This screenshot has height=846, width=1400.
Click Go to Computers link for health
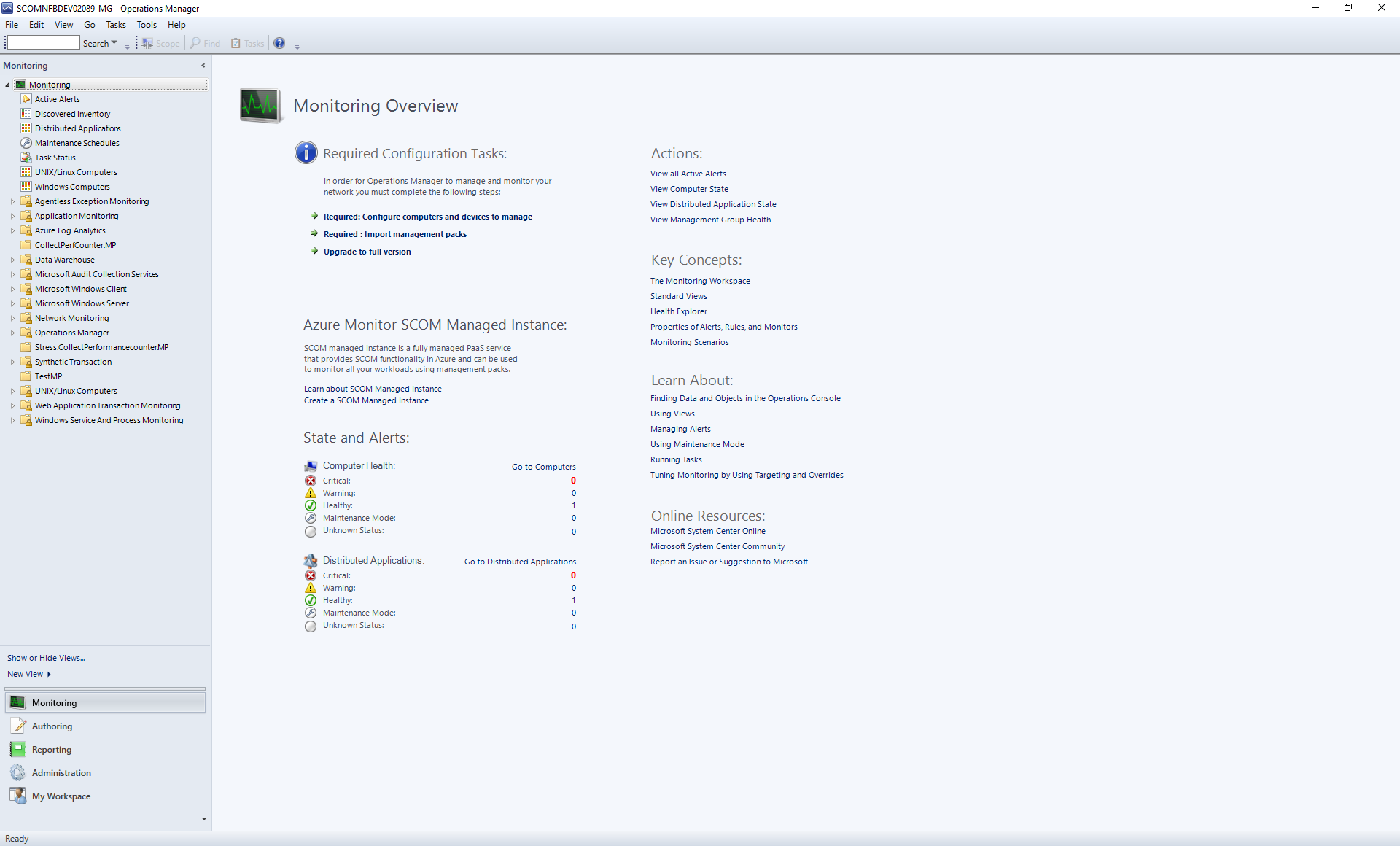click(x=543, y=466)
